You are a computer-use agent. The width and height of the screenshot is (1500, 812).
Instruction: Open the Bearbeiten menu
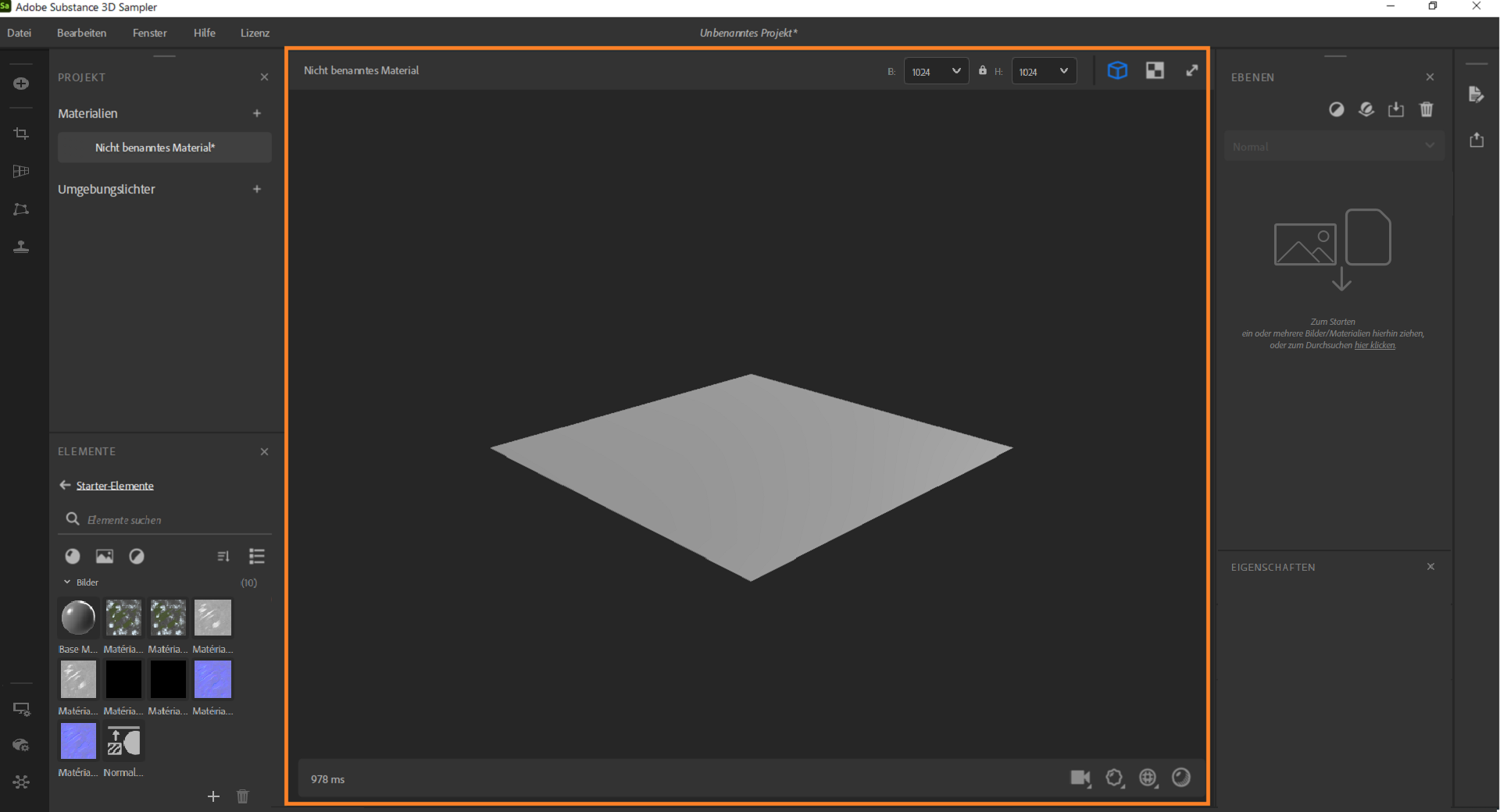81,33
